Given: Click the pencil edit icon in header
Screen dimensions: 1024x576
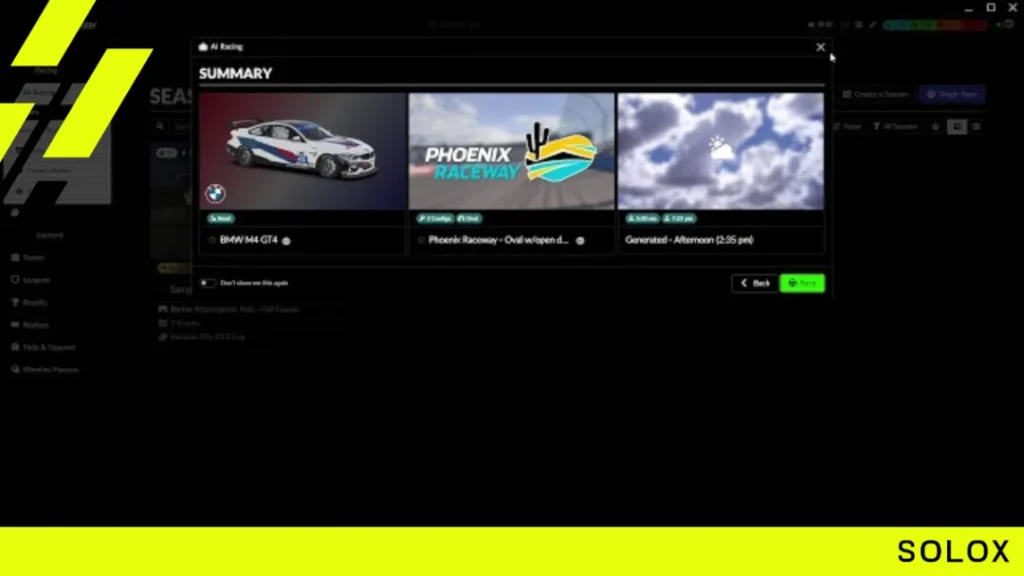Looking at the screenshot, I should click(872, 25).
